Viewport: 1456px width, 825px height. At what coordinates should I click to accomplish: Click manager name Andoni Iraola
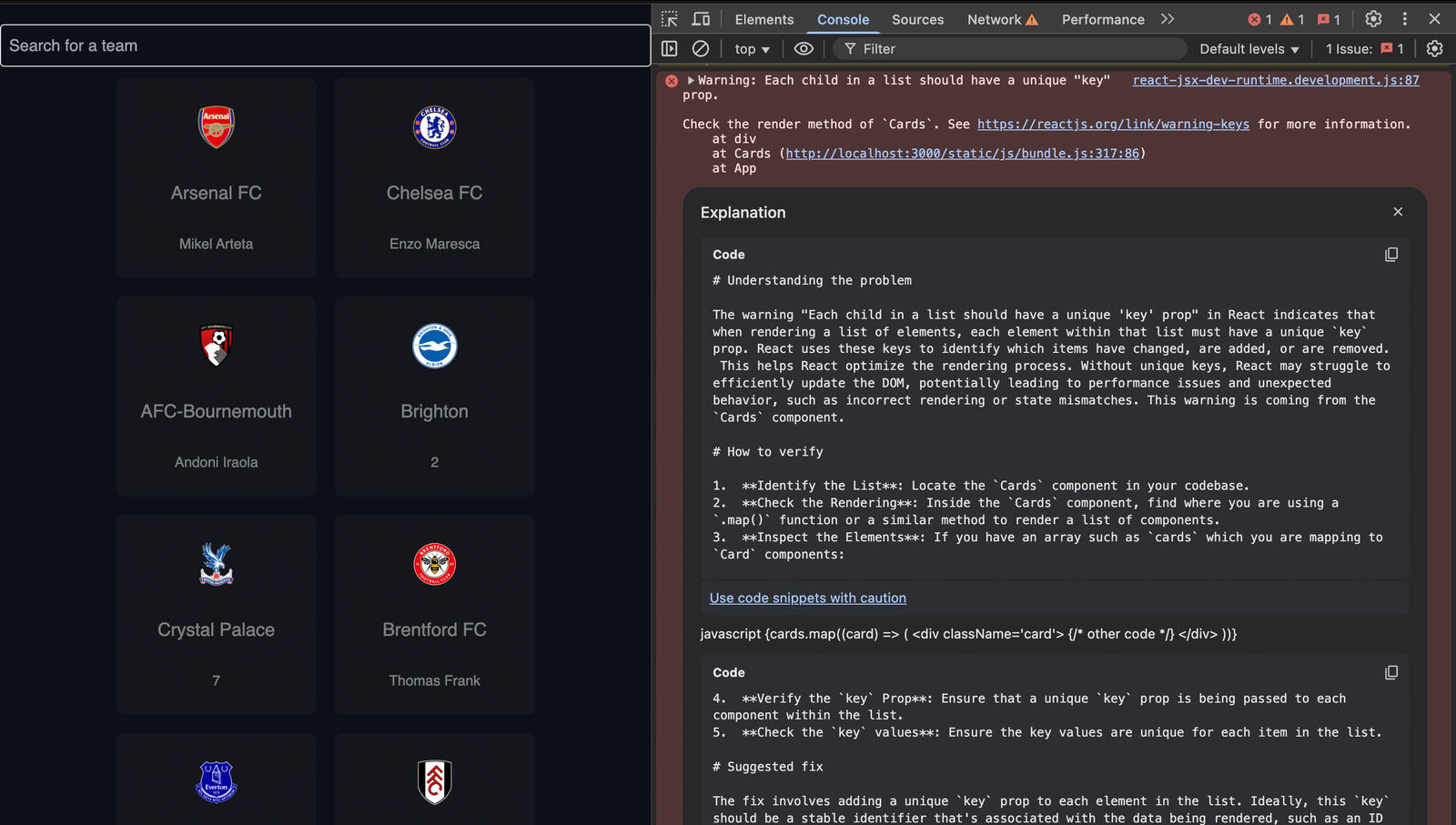point(217,462)
